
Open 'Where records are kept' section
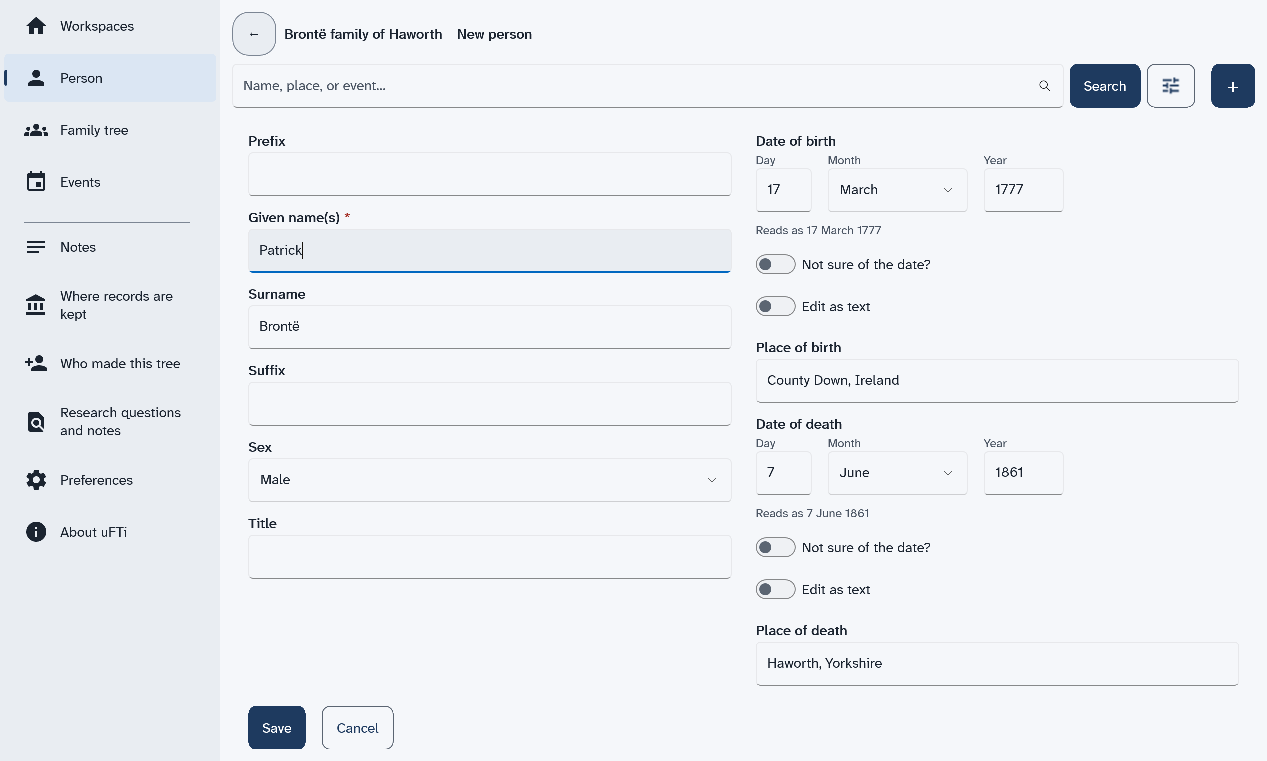click(110, 305)
